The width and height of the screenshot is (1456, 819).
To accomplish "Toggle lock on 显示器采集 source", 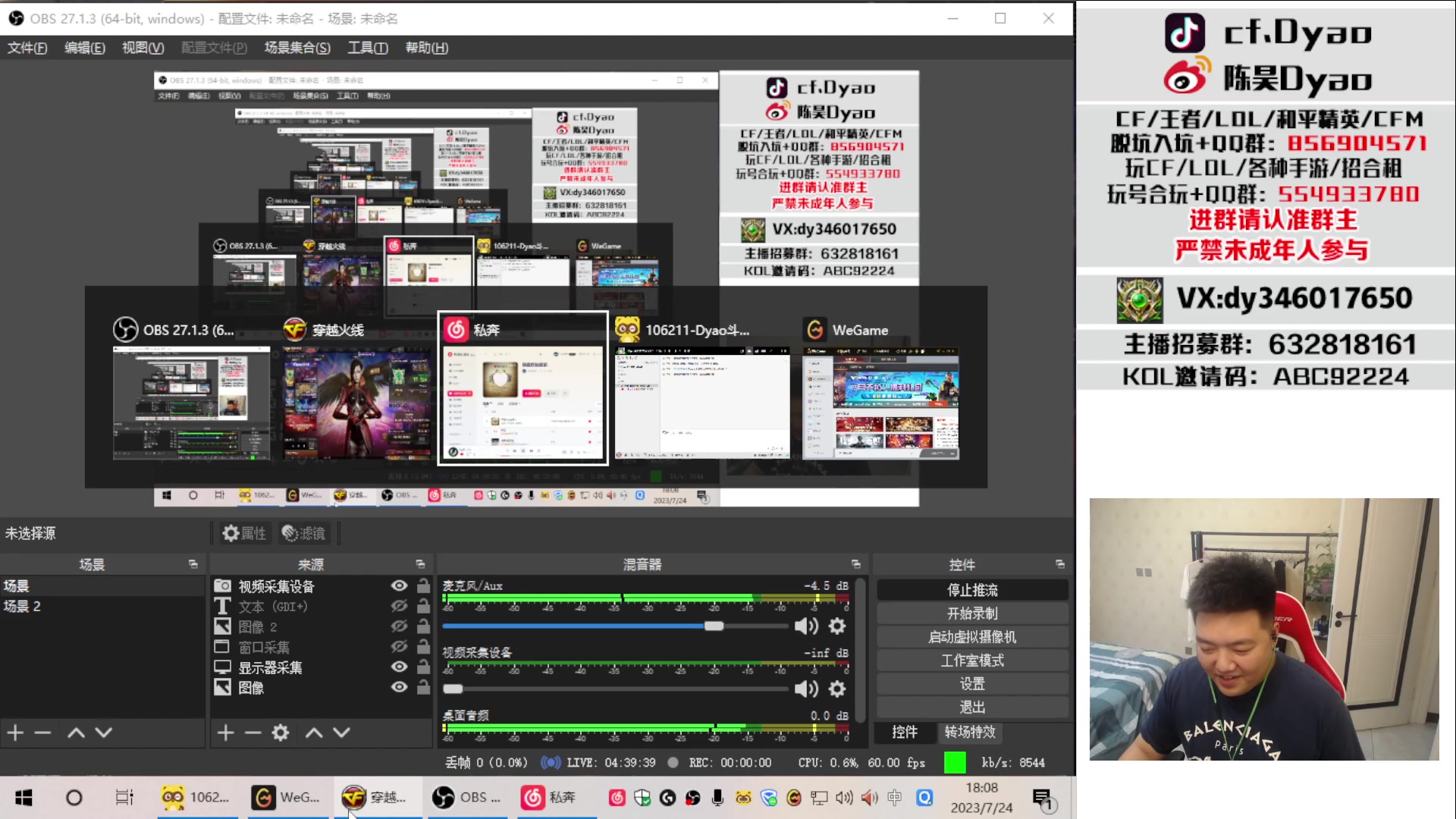I will point(423,667).
